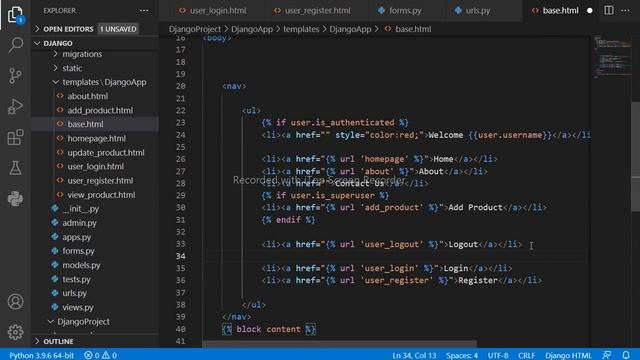This screenshot has height=360, width=640.
Task: Collapse the DjangoProject folder in tree
Action: tap(83, 322)
